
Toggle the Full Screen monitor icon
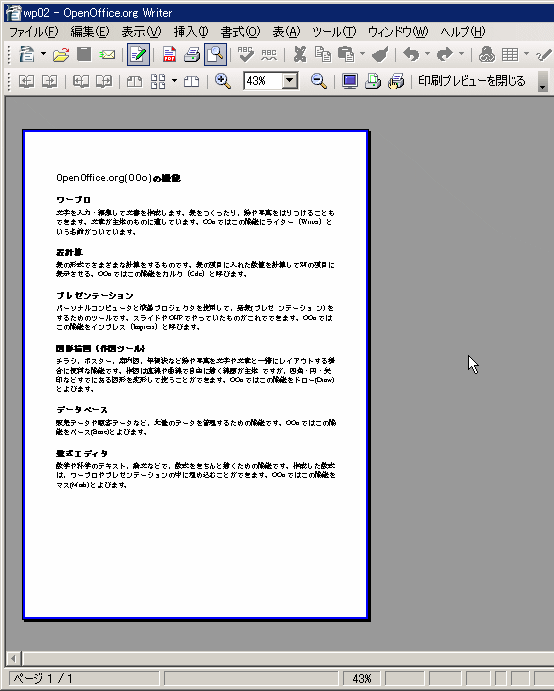pyautogui.click(x=350, y=81)
